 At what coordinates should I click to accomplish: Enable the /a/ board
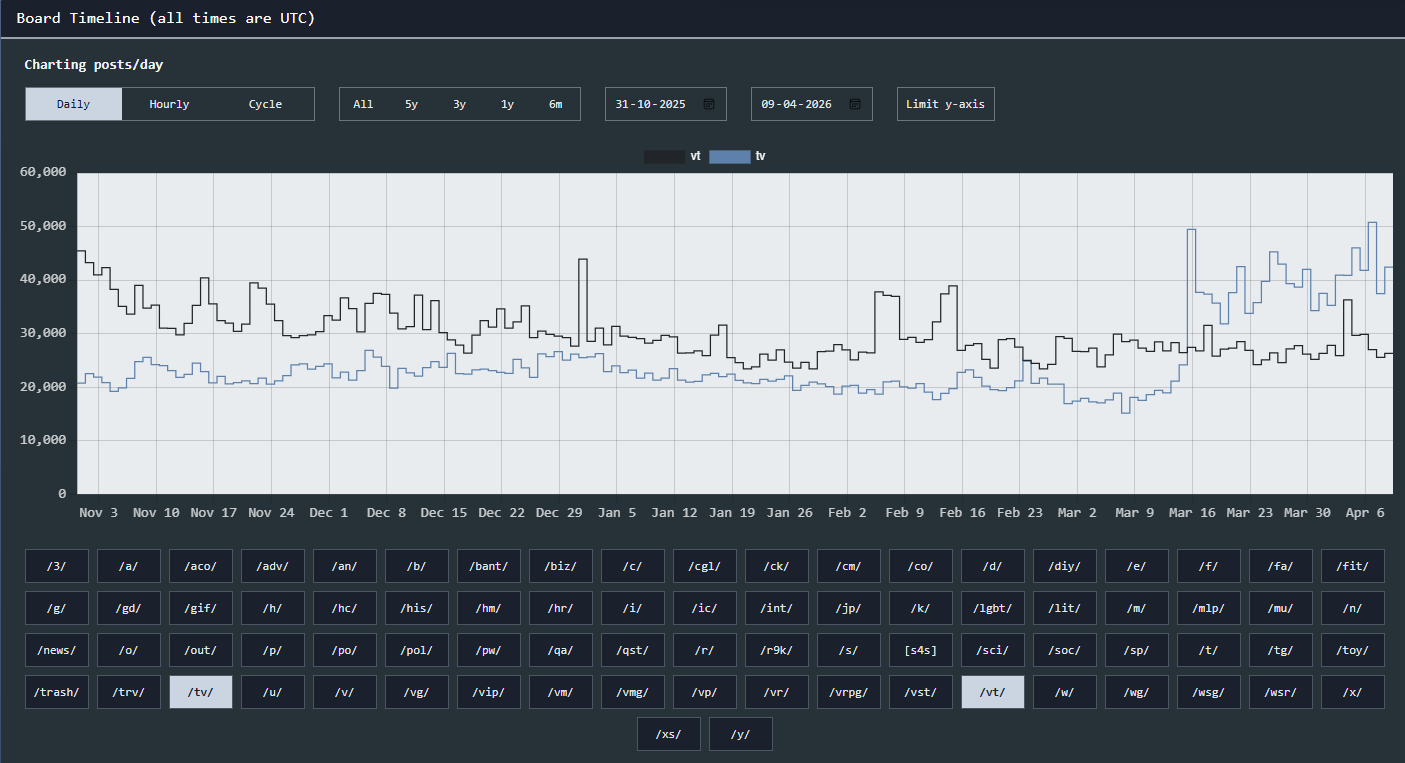pos(129,566)
